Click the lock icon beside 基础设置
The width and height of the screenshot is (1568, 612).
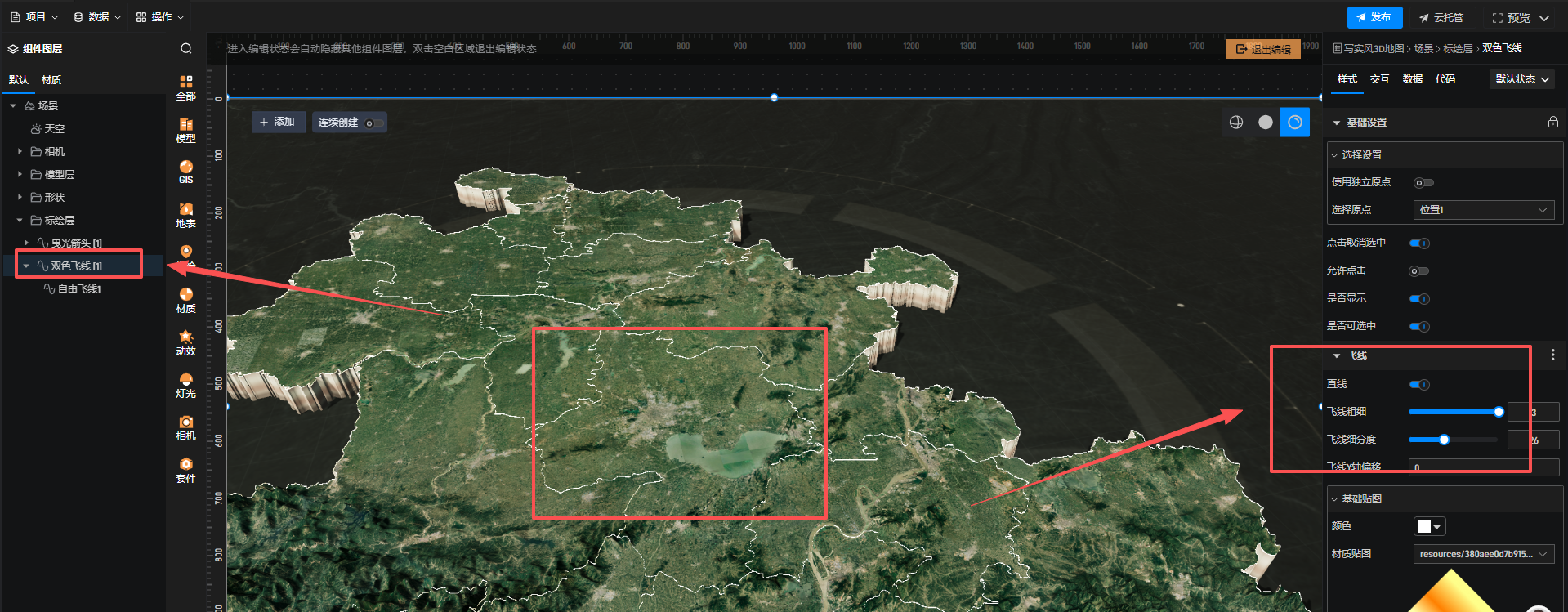click(x=1552, y=123)
